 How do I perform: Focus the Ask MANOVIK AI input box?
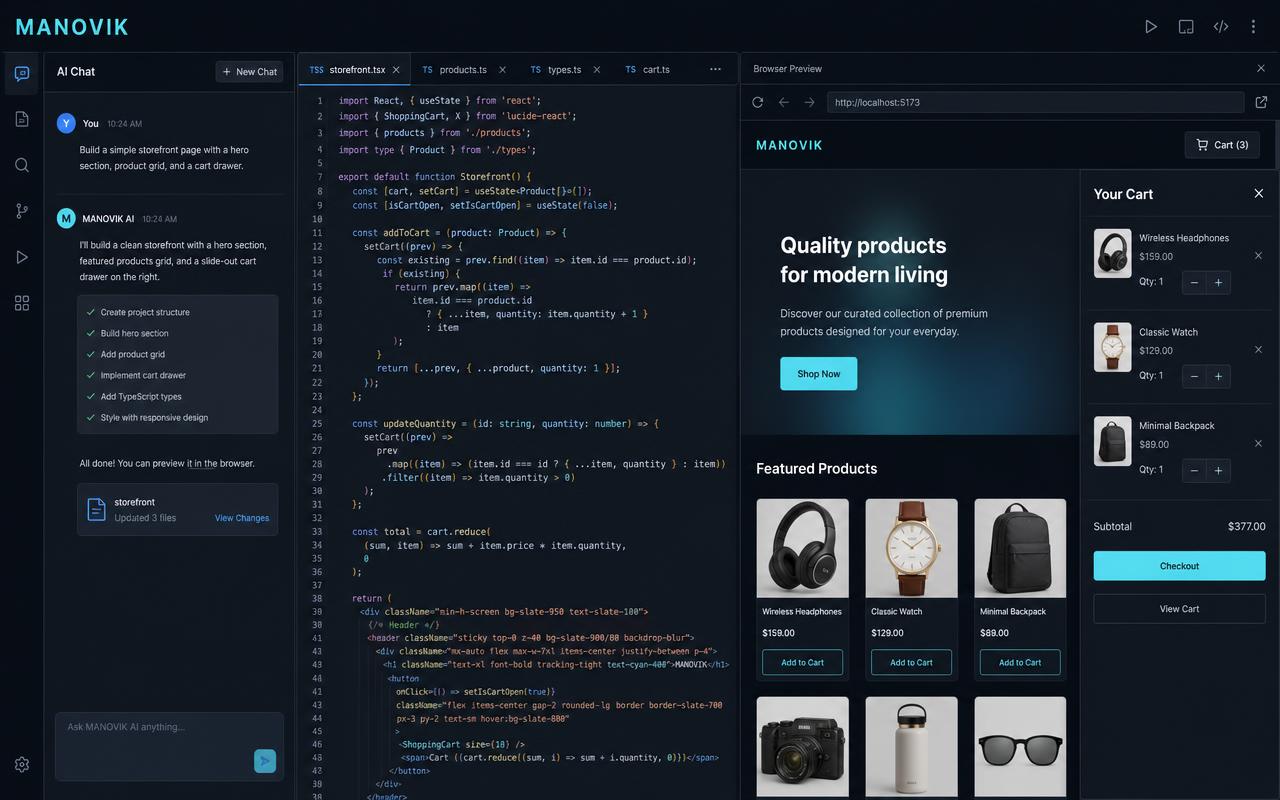[x=169, y=746]
